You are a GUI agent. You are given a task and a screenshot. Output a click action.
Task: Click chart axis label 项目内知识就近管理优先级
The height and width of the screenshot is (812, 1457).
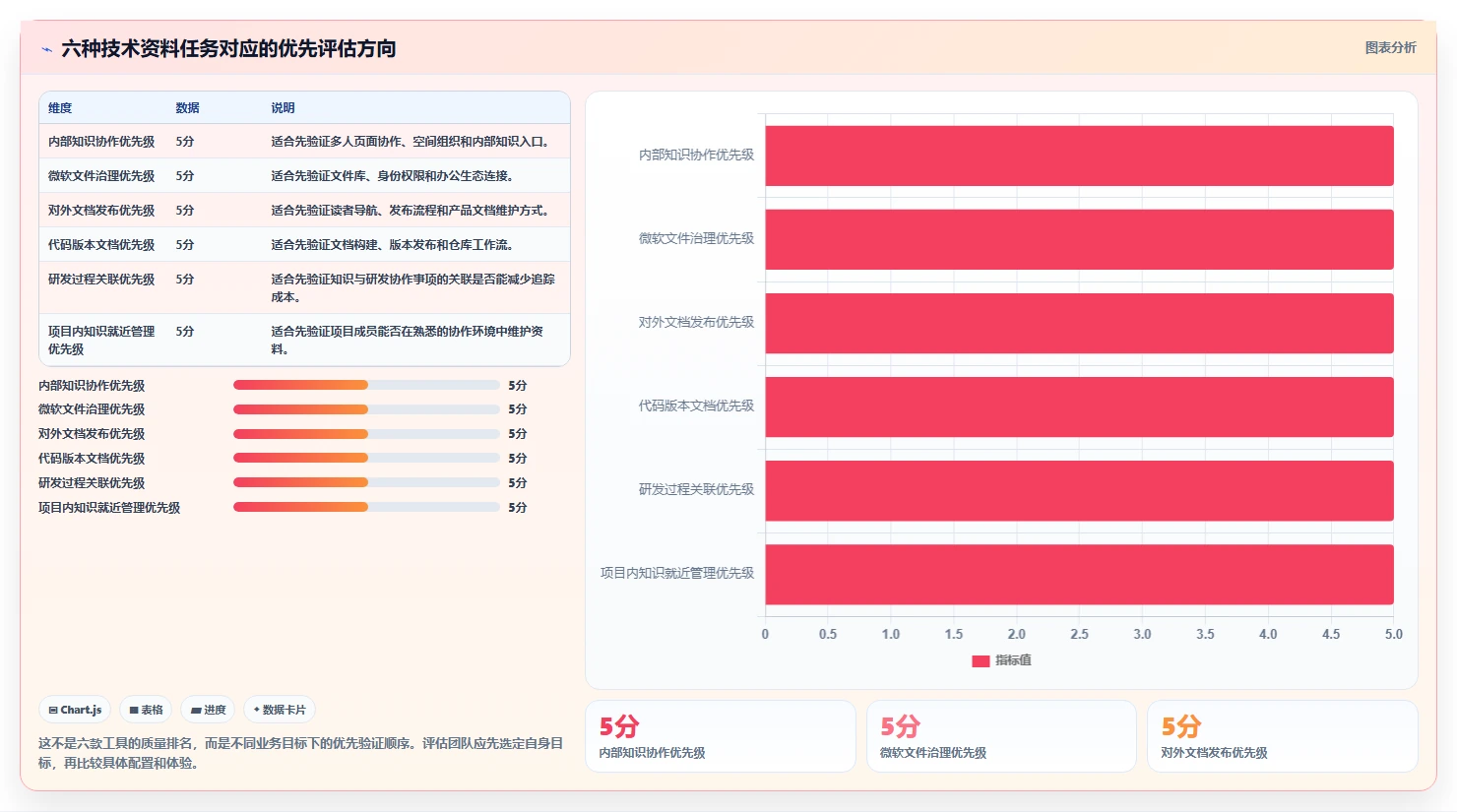click(677, 573)
